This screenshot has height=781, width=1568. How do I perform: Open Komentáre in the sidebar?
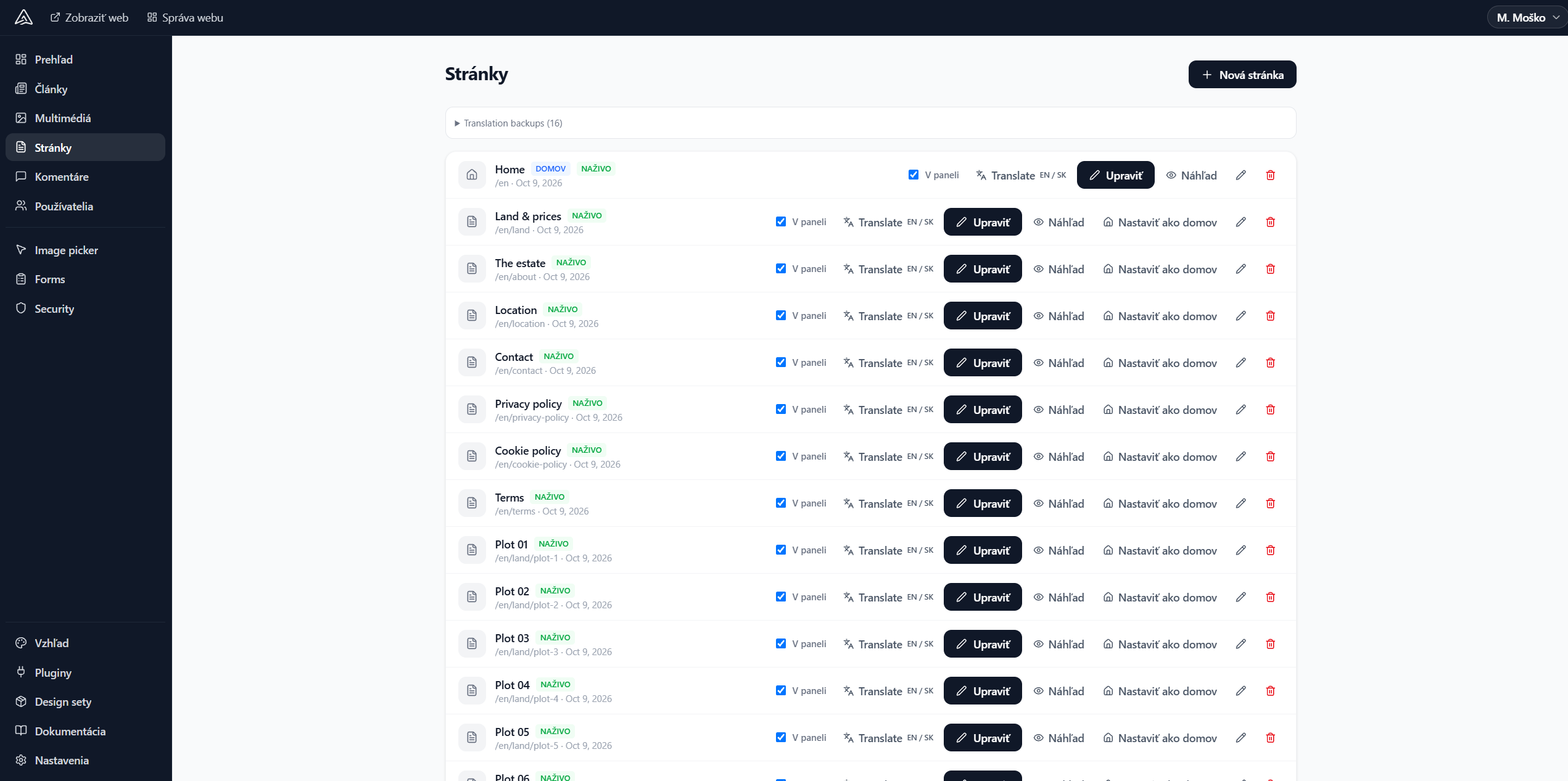click(85, 176)
